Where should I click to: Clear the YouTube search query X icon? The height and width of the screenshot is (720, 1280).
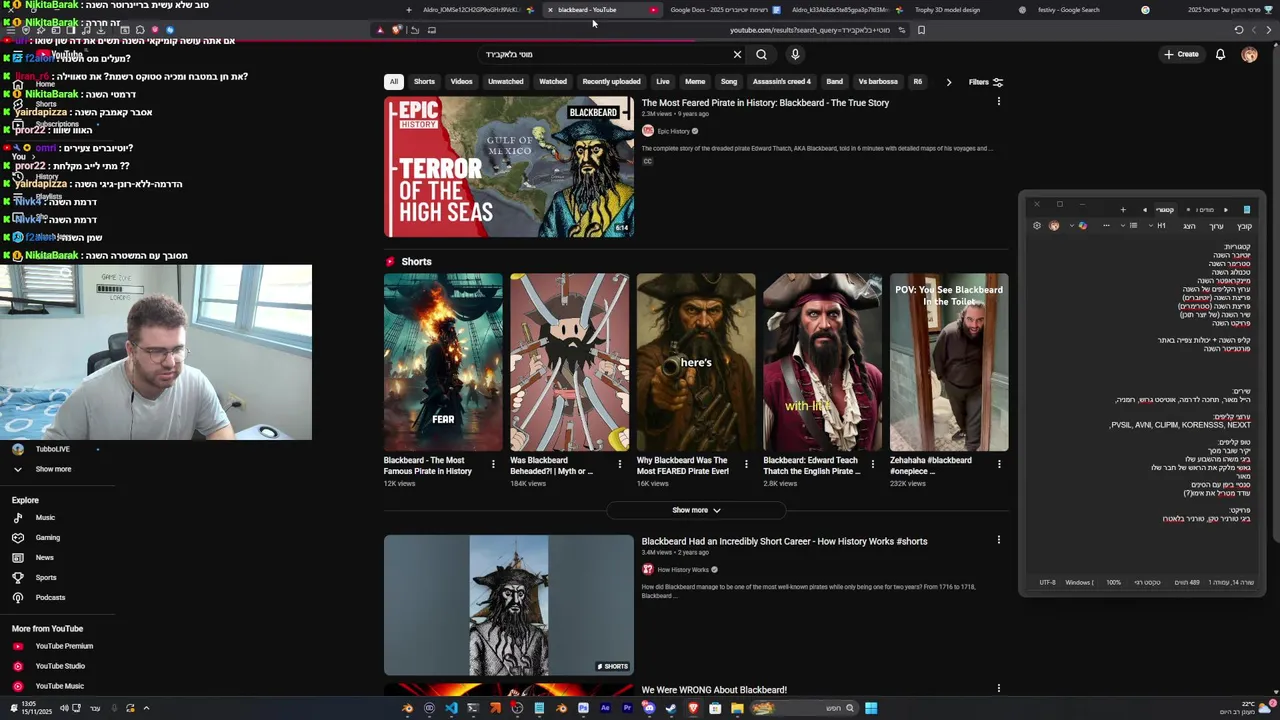tap(737, 55)
